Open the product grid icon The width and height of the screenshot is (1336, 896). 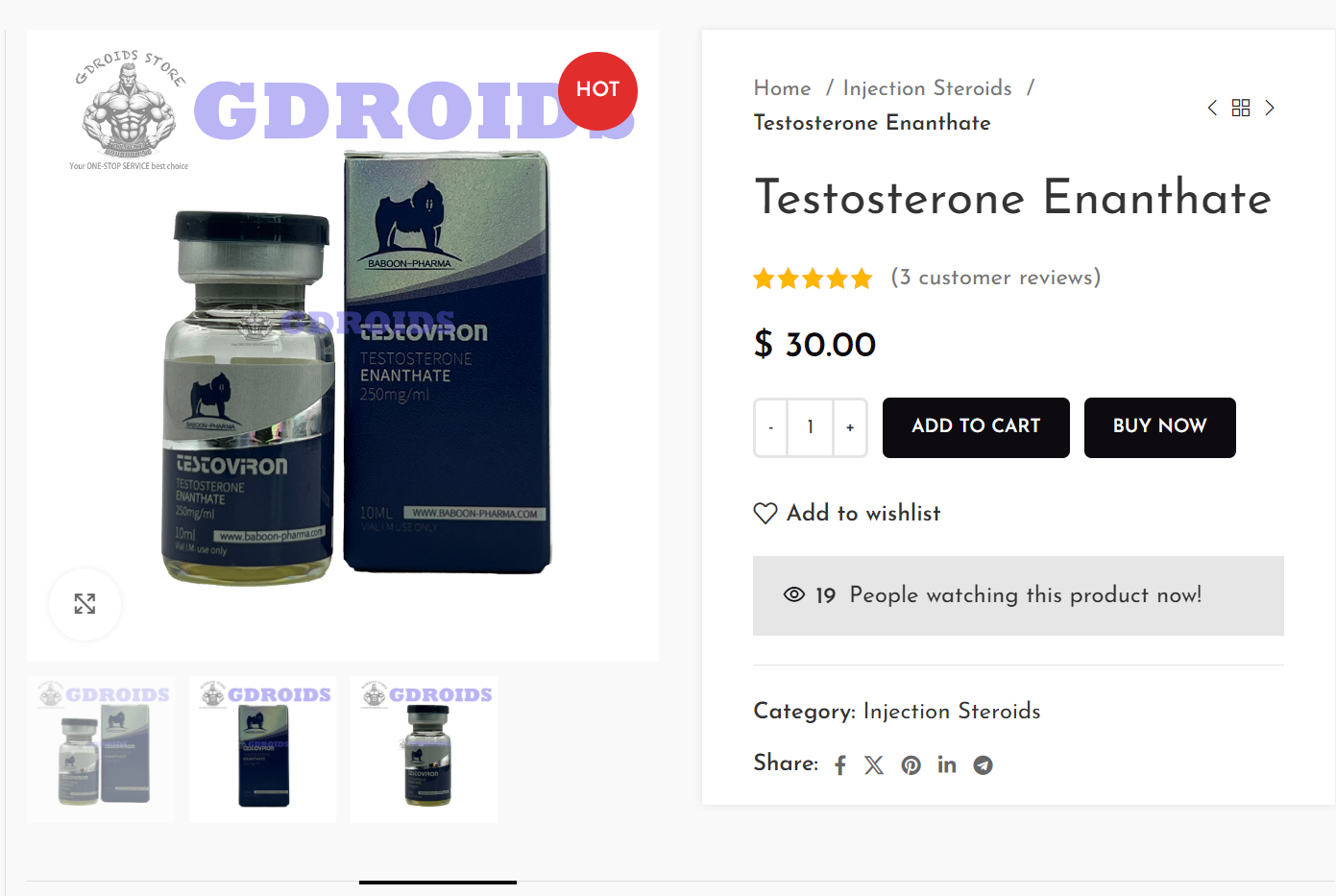click(1241, 108)
